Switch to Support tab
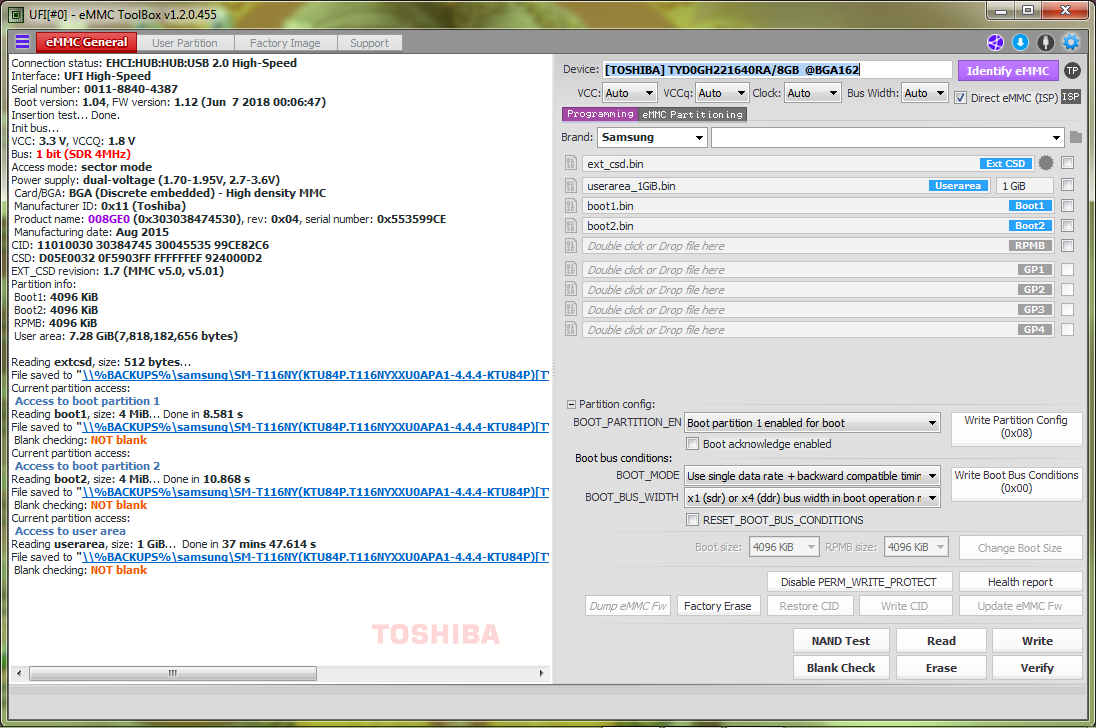 [370, 43]
